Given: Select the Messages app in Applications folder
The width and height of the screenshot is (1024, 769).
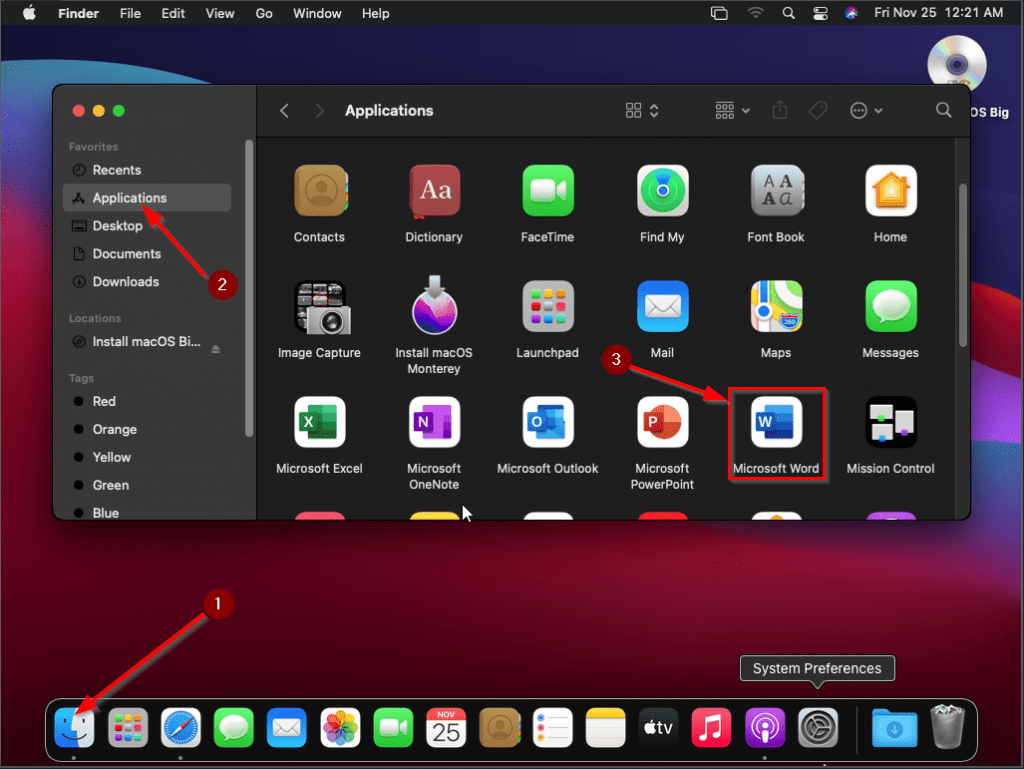Looking at the screenshot, I should tap(891, 306).
